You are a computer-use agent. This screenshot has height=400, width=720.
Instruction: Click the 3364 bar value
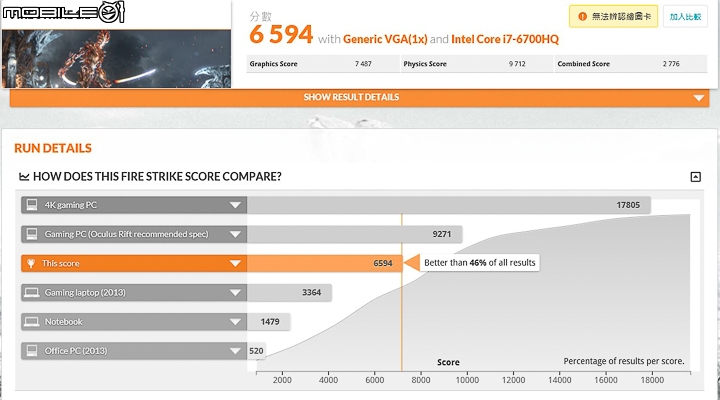pyautogui.click(x=311, y=293)
